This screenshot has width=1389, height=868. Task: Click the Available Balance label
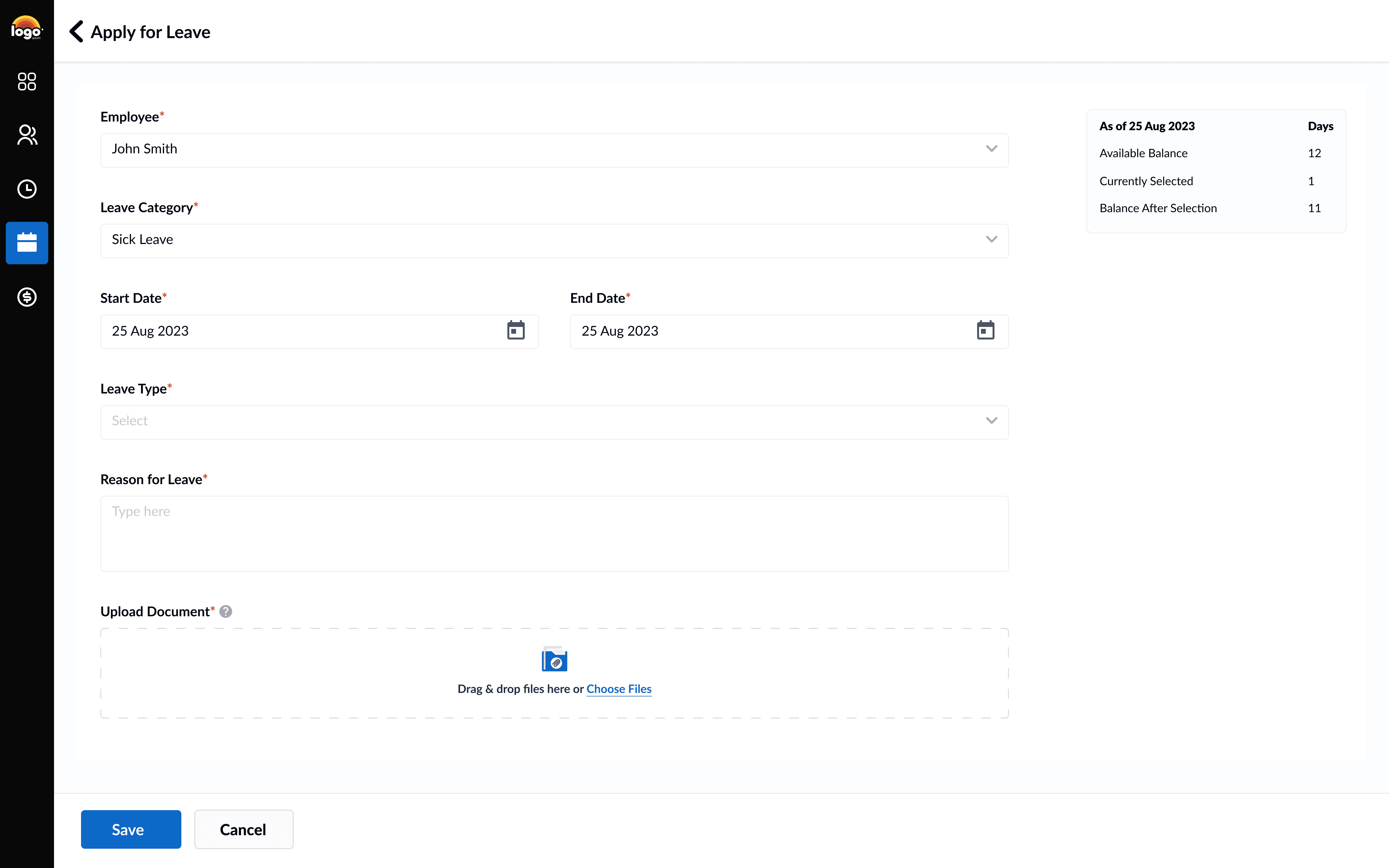click(x=1143, y=153)
